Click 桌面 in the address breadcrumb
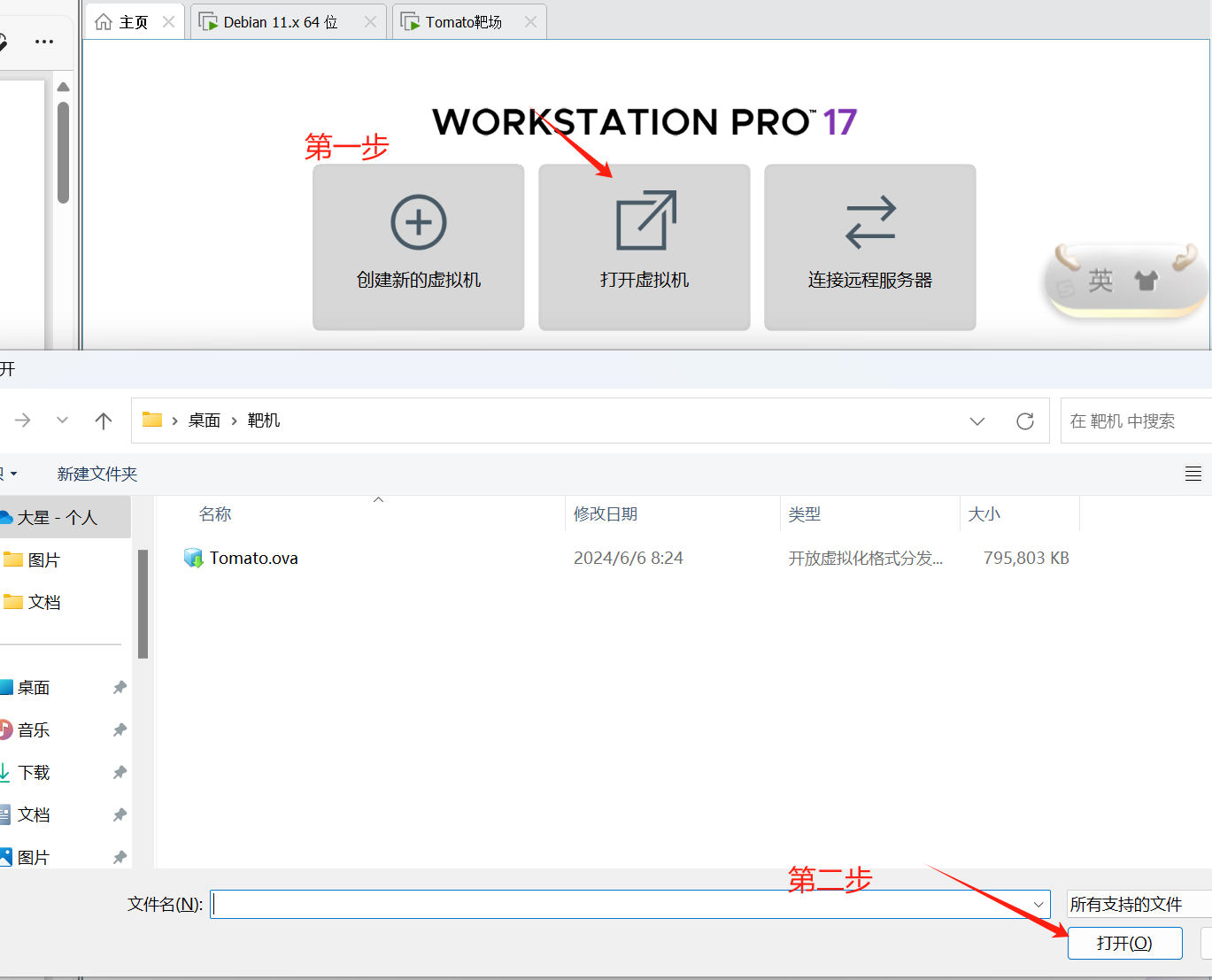This screenshot has width=1212, height=980. click(x=205, y=421)
